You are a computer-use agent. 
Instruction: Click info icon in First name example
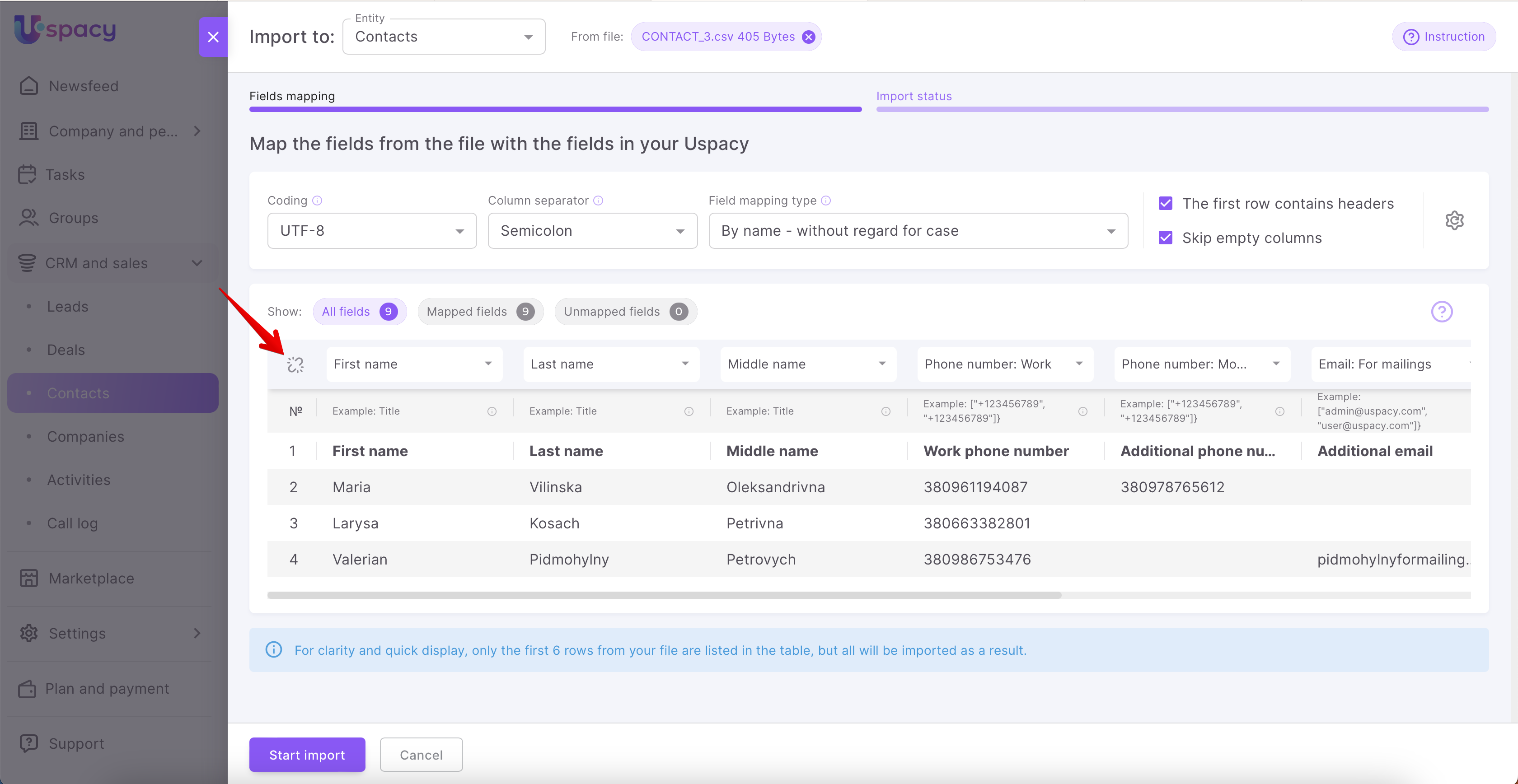tap(492, 412)
